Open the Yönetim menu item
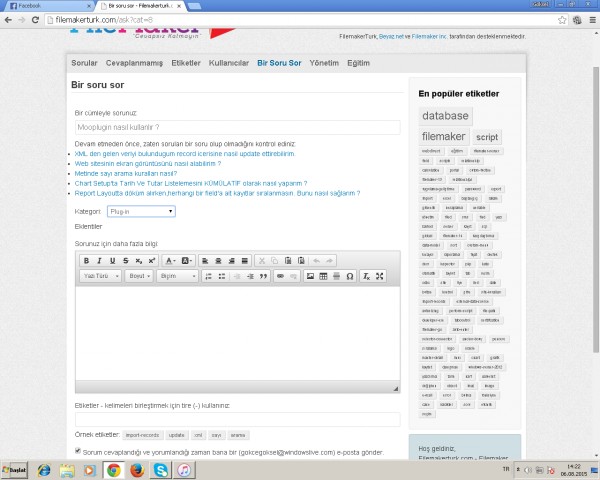Screen dimensions: 600x480 pos(324,63)
